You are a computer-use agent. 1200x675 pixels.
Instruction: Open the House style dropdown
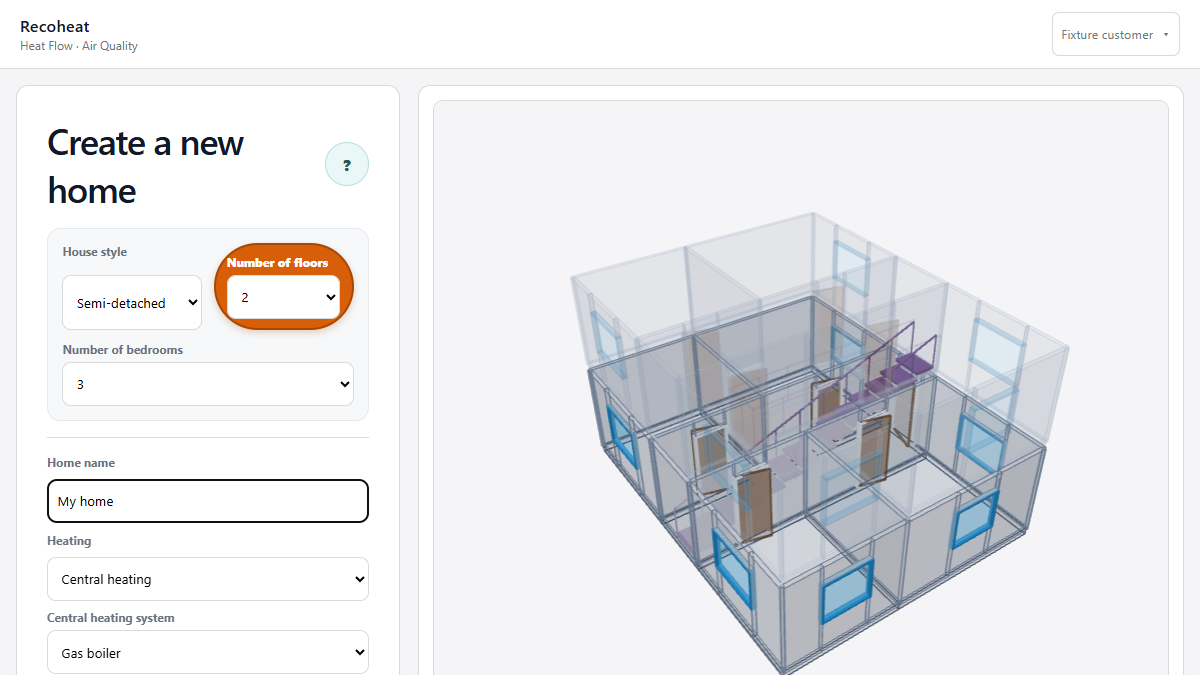(132, 302)
